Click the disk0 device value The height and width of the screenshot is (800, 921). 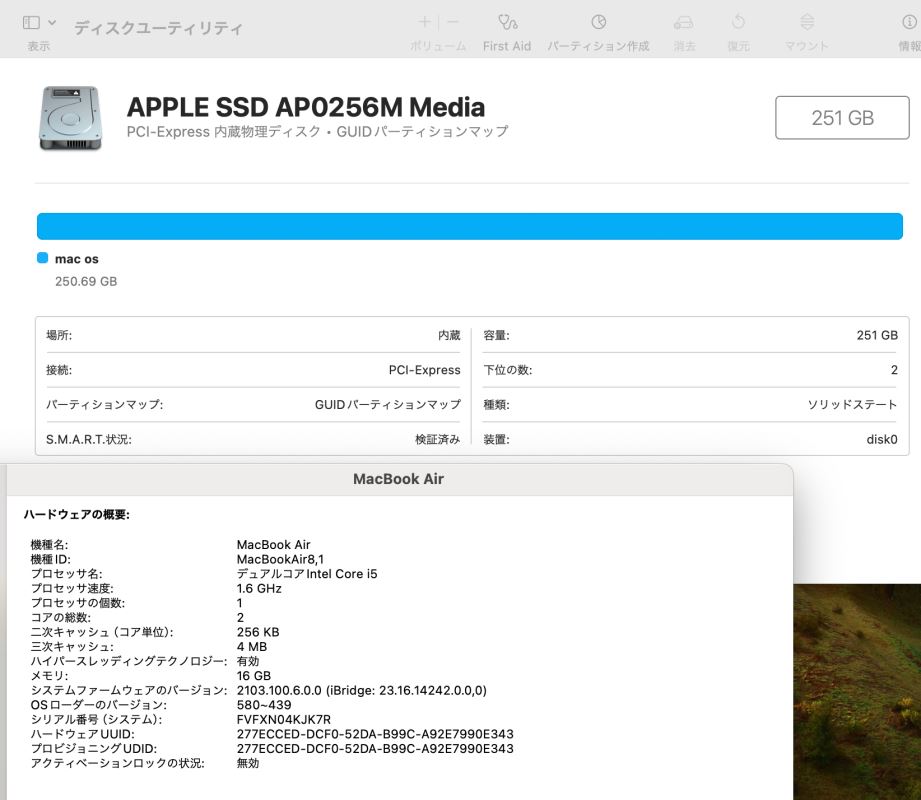(881, 439)
